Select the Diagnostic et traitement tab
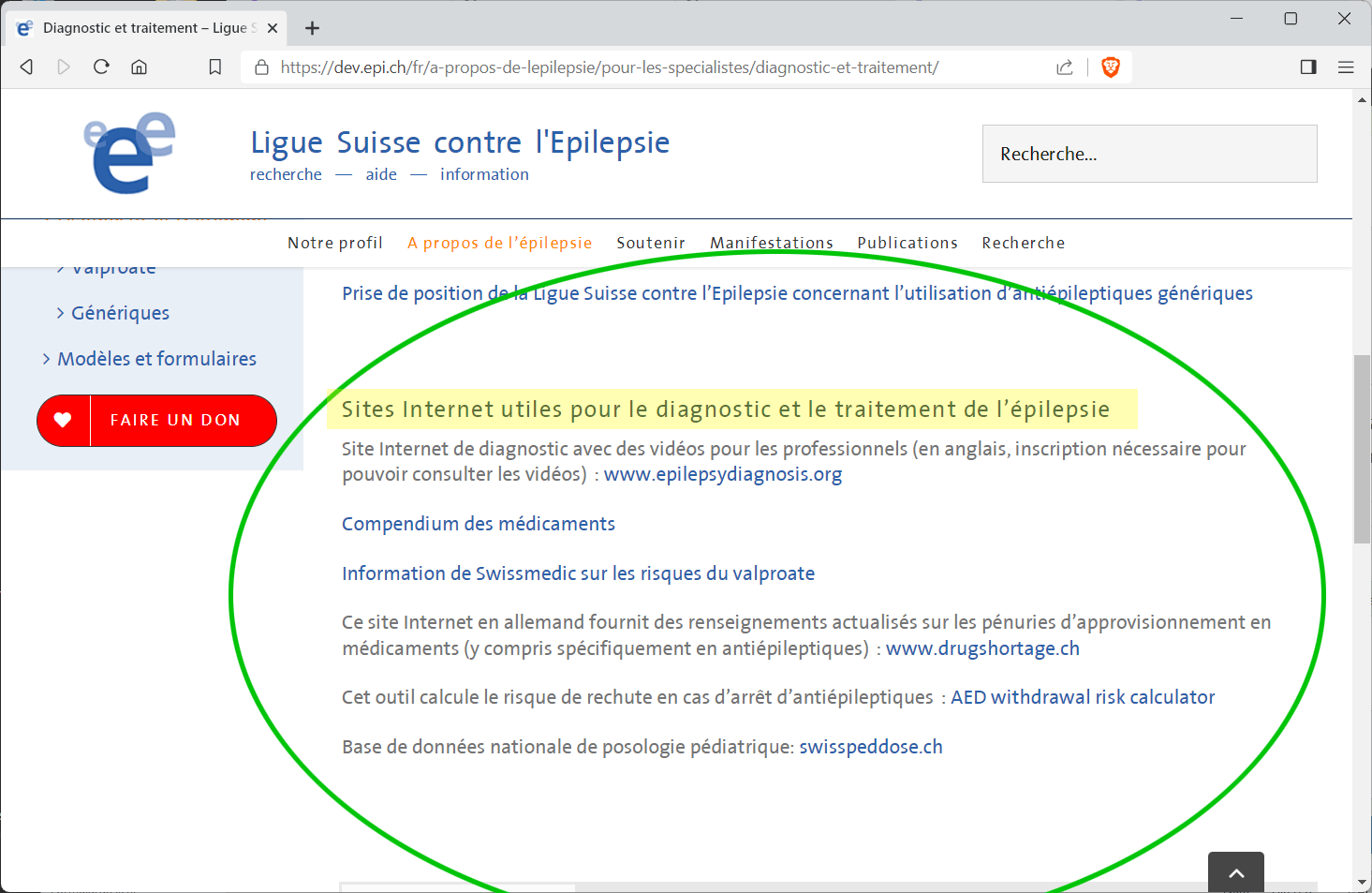Screen dimensions: 1372x893 point(145,28)
